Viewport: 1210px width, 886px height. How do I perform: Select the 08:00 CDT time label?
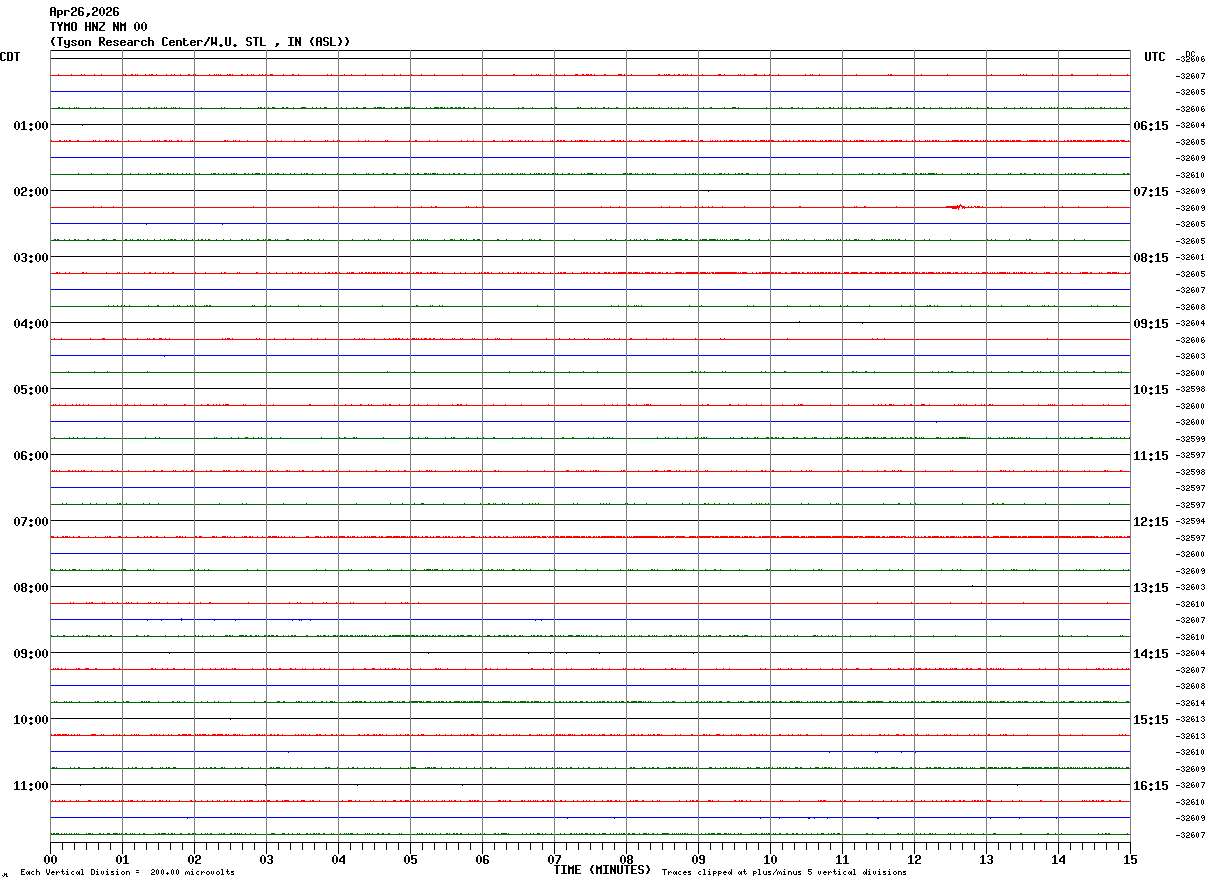pos(31,588)
